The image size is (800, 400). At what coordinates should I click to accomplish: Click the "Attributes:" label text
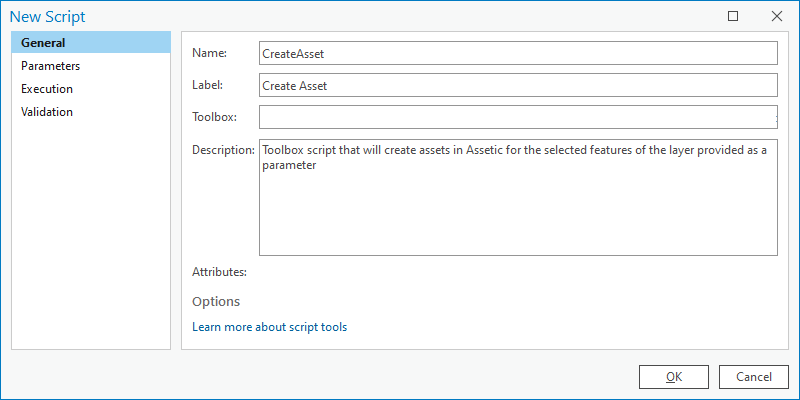(x=219, y=272)
